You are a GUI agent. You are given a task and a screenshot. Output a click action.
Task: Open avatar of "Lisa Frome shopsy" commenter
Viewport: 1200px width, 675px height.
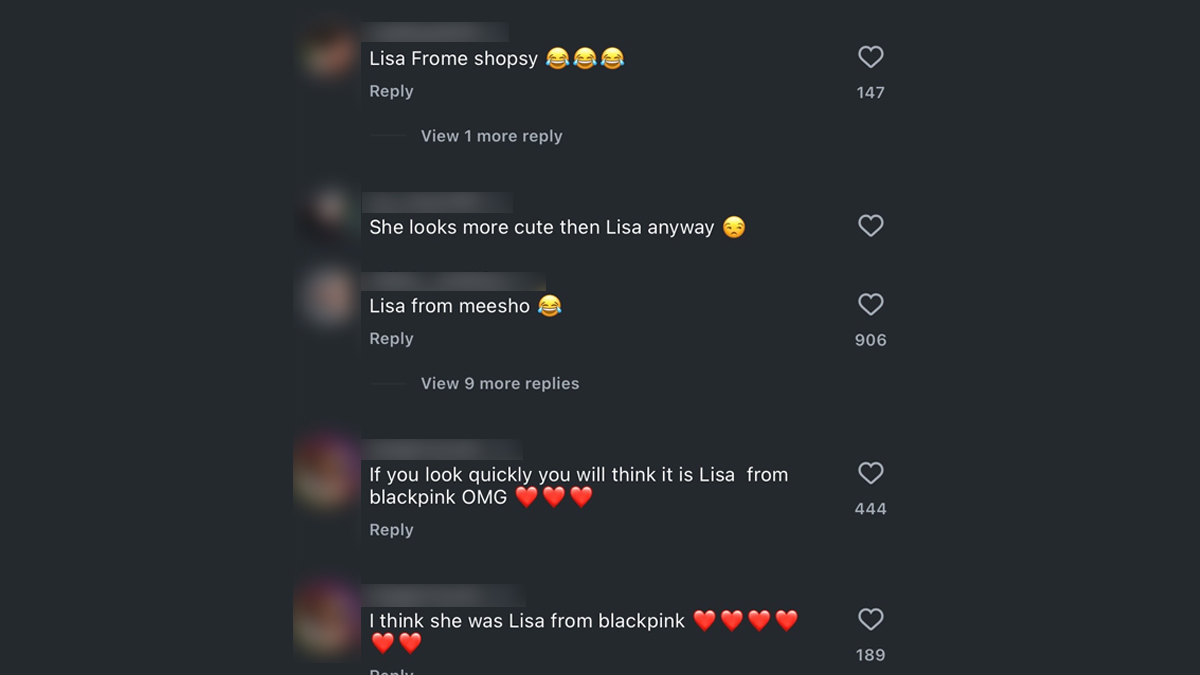329,50
